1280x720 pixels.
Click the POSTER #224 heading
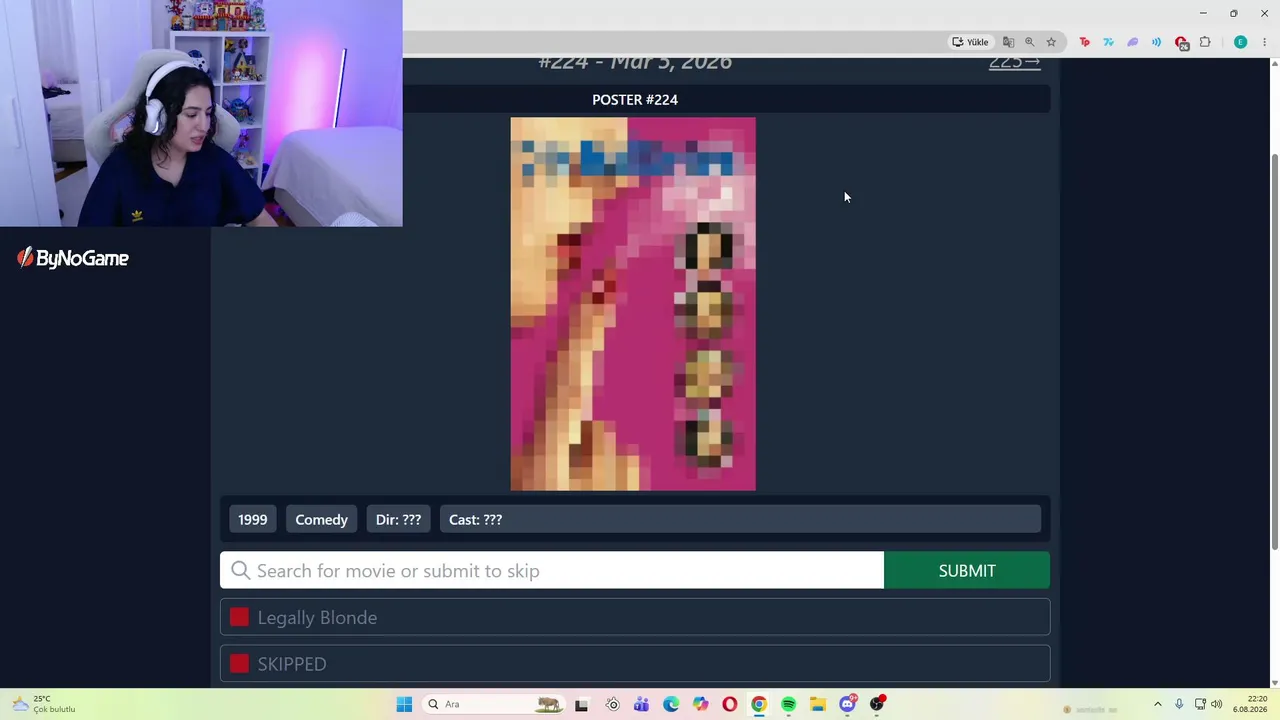point(635,100)
